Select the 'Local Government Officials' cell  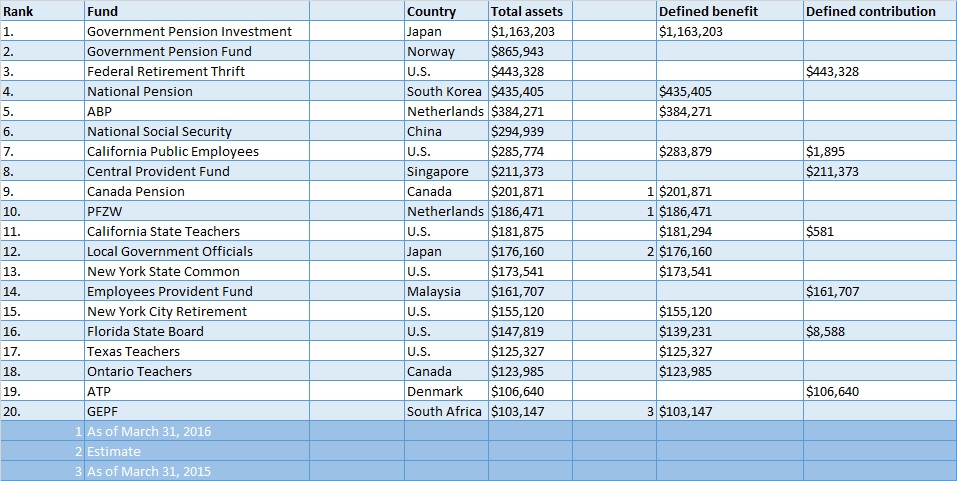pos(197,251)
